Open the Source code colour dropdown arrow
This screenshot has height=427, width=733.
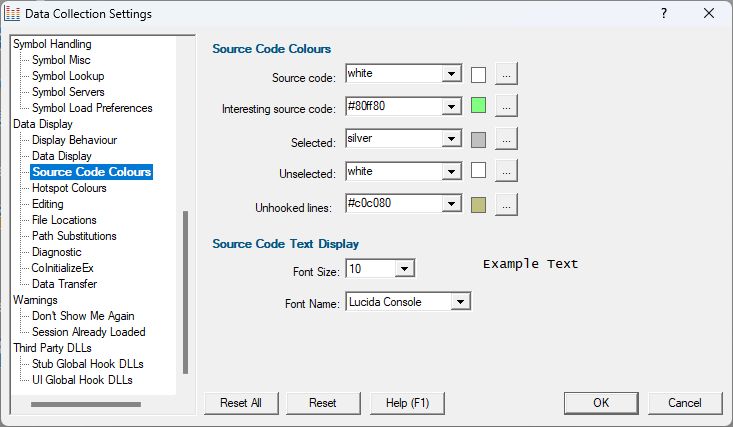[451, 74]
